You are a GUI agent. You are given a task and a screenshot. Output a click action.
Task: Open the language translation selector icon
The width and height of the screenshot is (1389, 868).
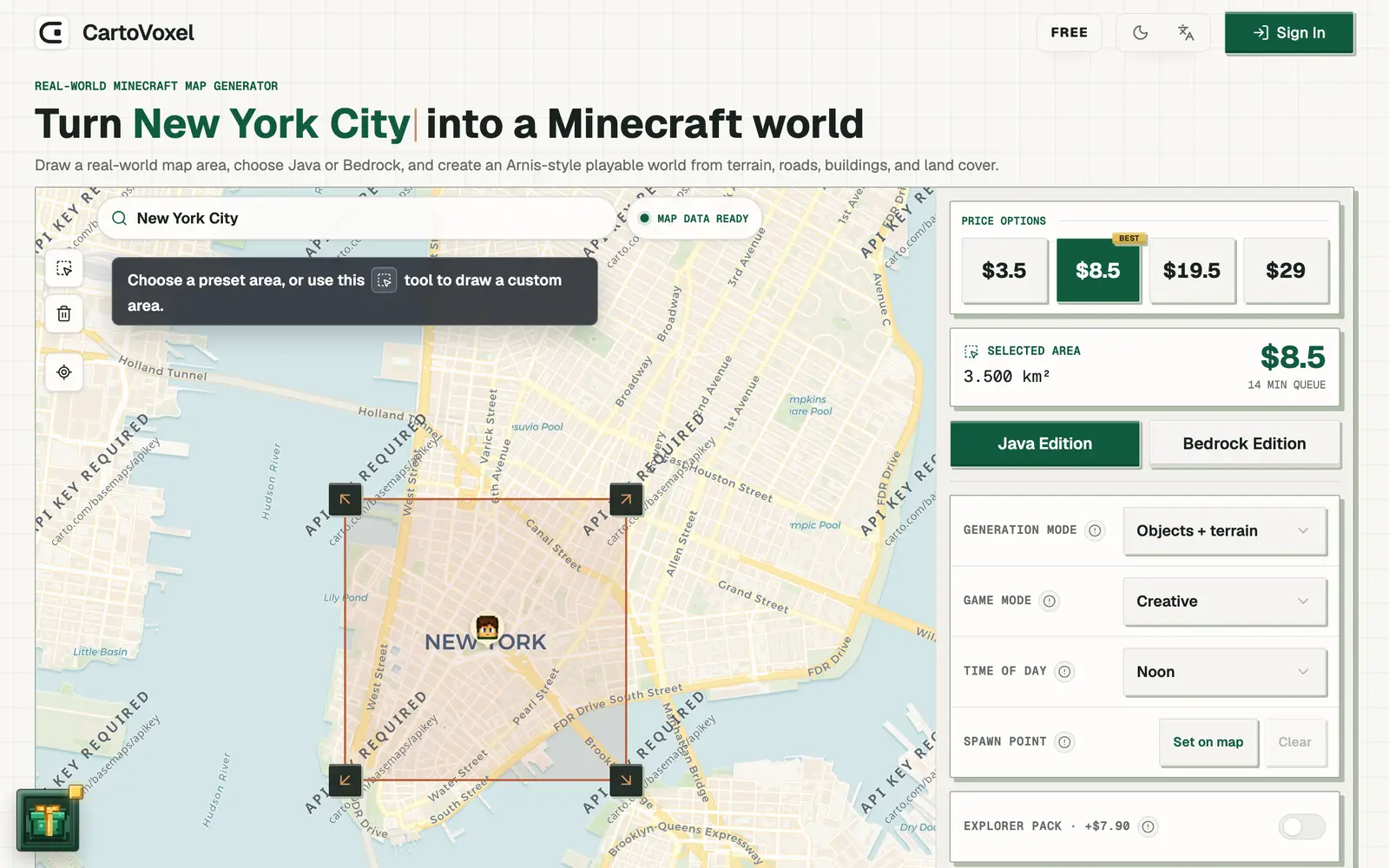click(1186, 33)
